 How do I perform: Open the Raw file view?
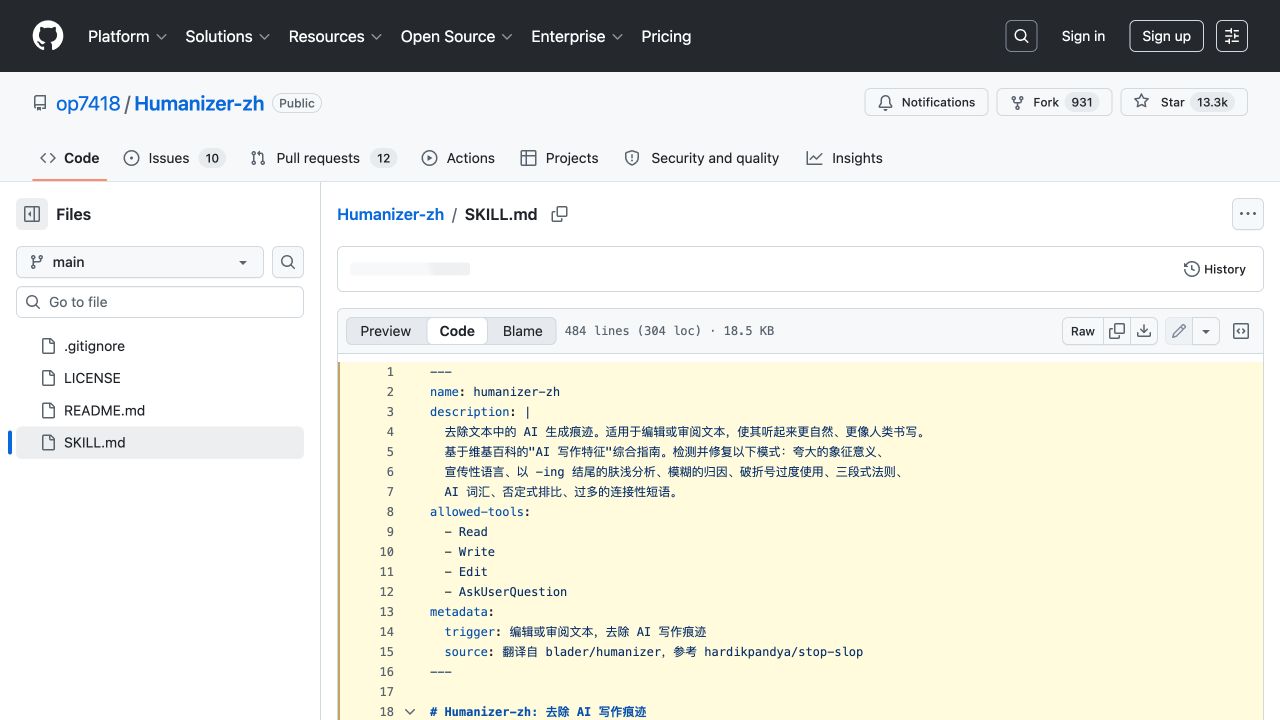tap(1083, 331)
